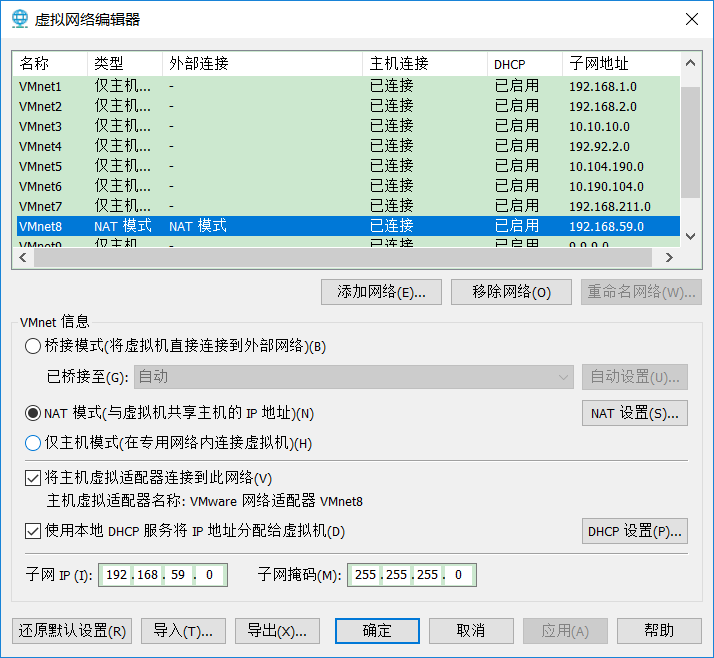
Task: Click subnet address 192.168.59.0
Action: 606,227
